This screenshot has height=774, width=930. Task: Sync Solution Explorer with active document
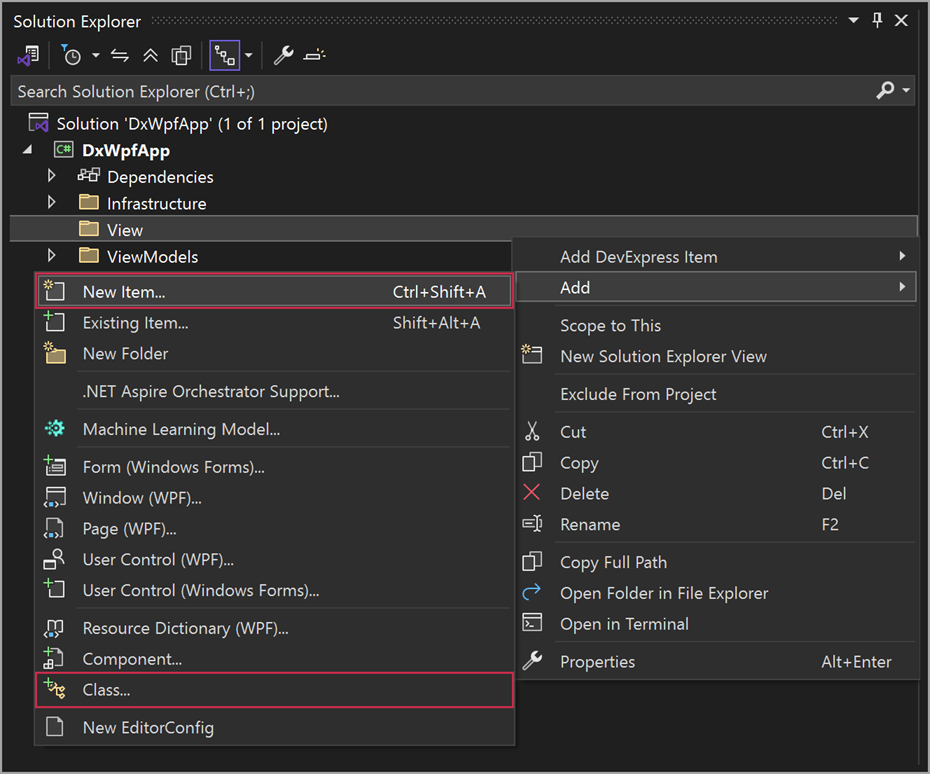coord(119,55)
